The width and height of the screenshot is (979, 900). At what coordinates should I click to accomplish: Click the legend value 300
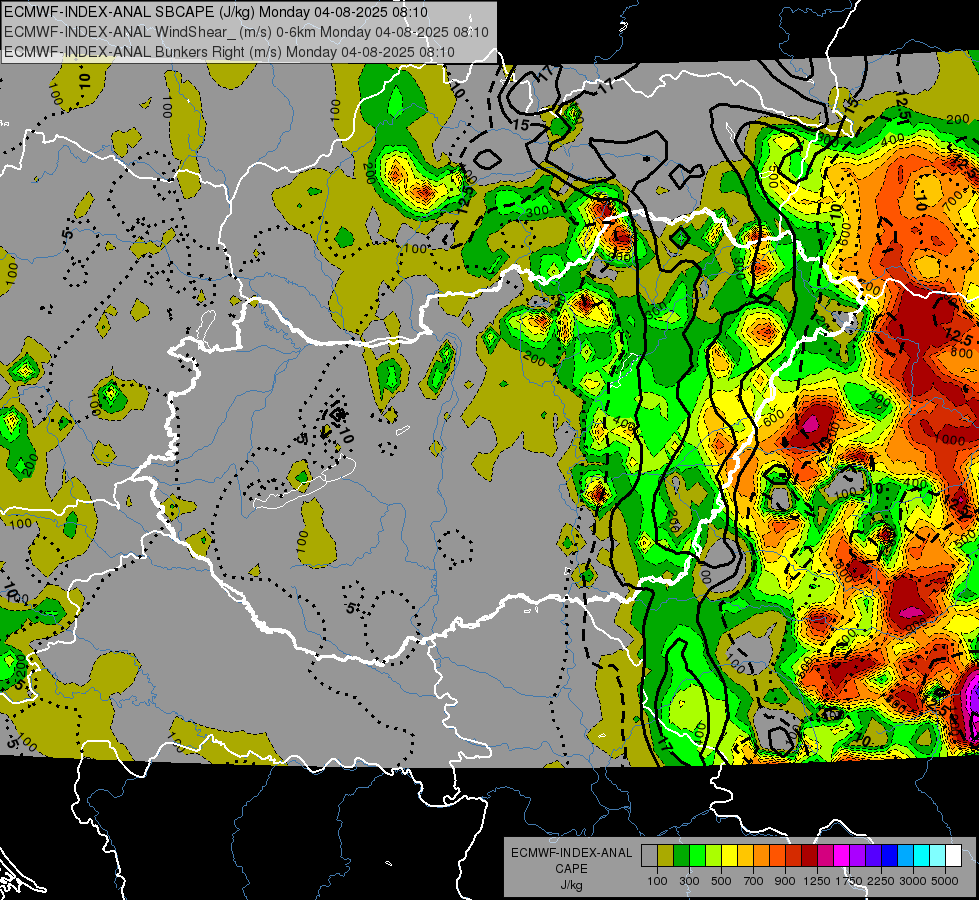[689, 881]
